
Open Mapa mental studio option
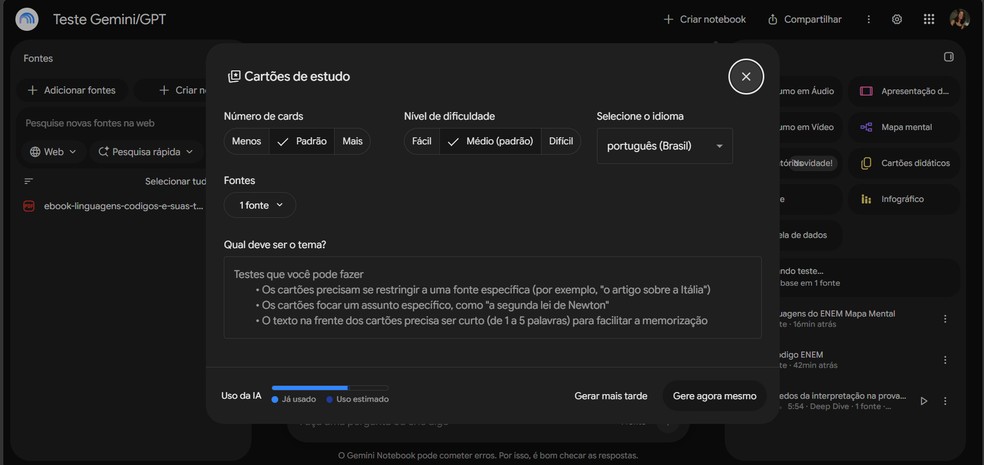coord(904,127)
